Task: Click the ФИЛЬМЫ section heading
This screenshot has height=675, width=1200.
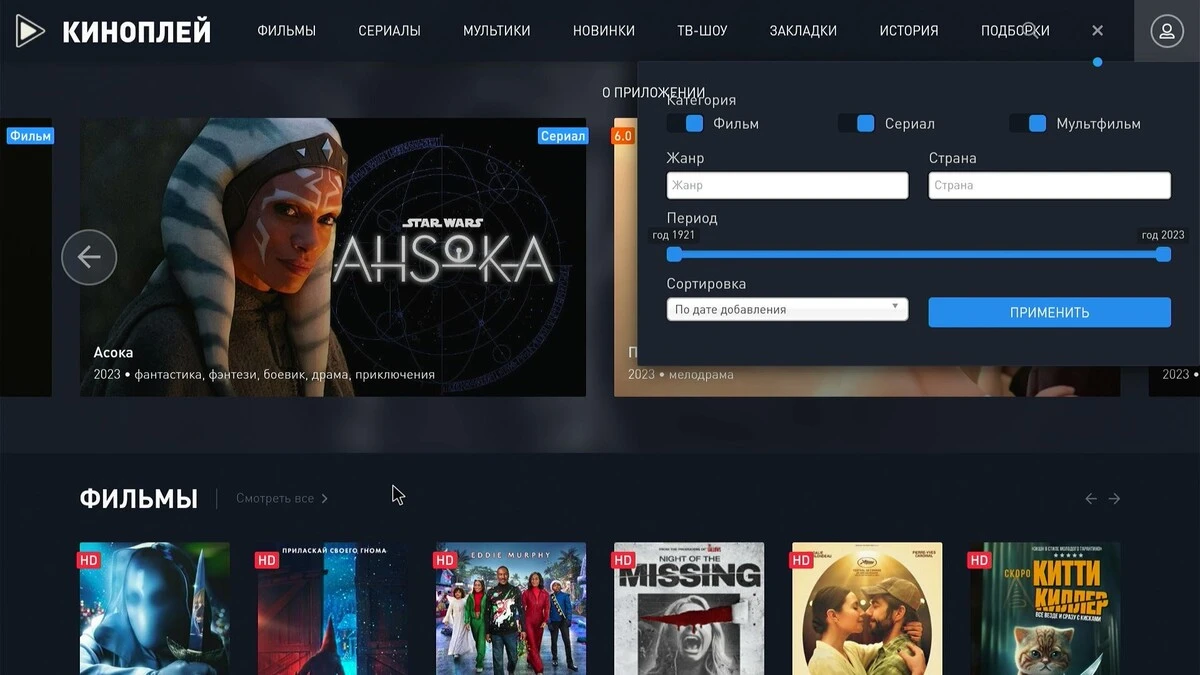Action: 138,498
